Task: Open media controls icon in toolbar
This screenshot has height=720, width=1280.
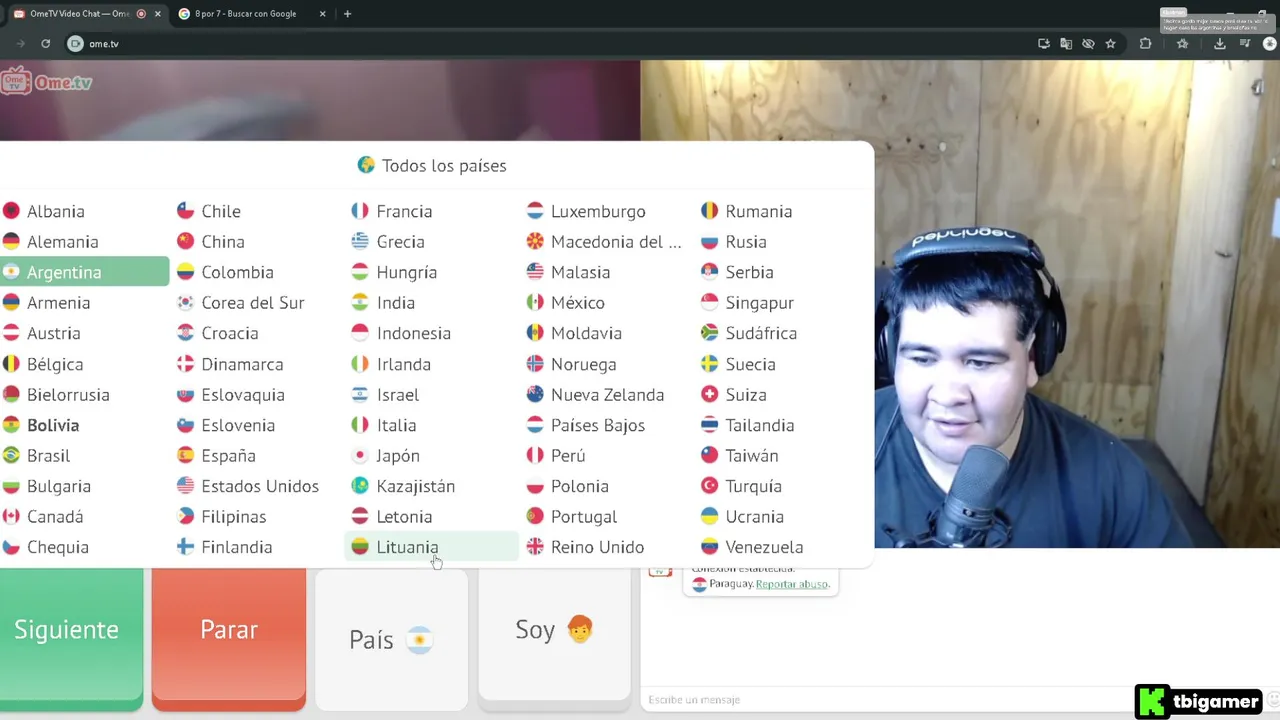Action: (1246, 44)
